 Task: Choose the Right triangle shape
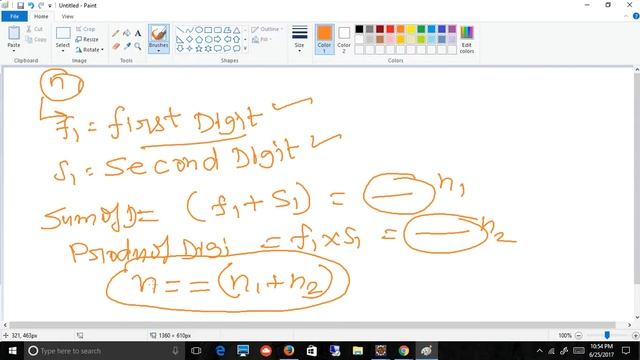(x=180, y=39)
